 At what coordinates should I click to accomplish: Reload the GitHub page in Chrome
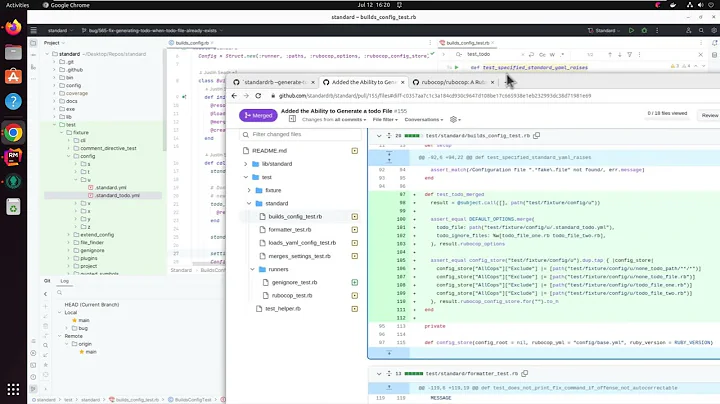pos(258,95)
